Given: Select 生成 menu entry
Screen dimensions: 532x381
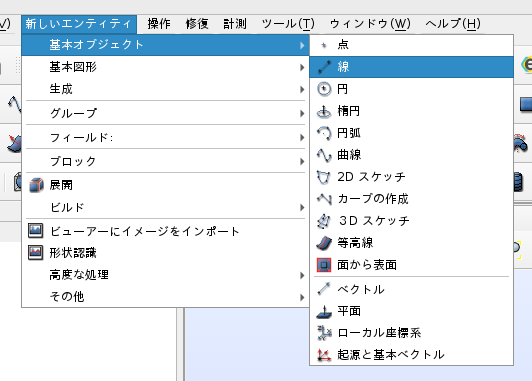Looking at the screenshot, I should [x=165, y=89].
